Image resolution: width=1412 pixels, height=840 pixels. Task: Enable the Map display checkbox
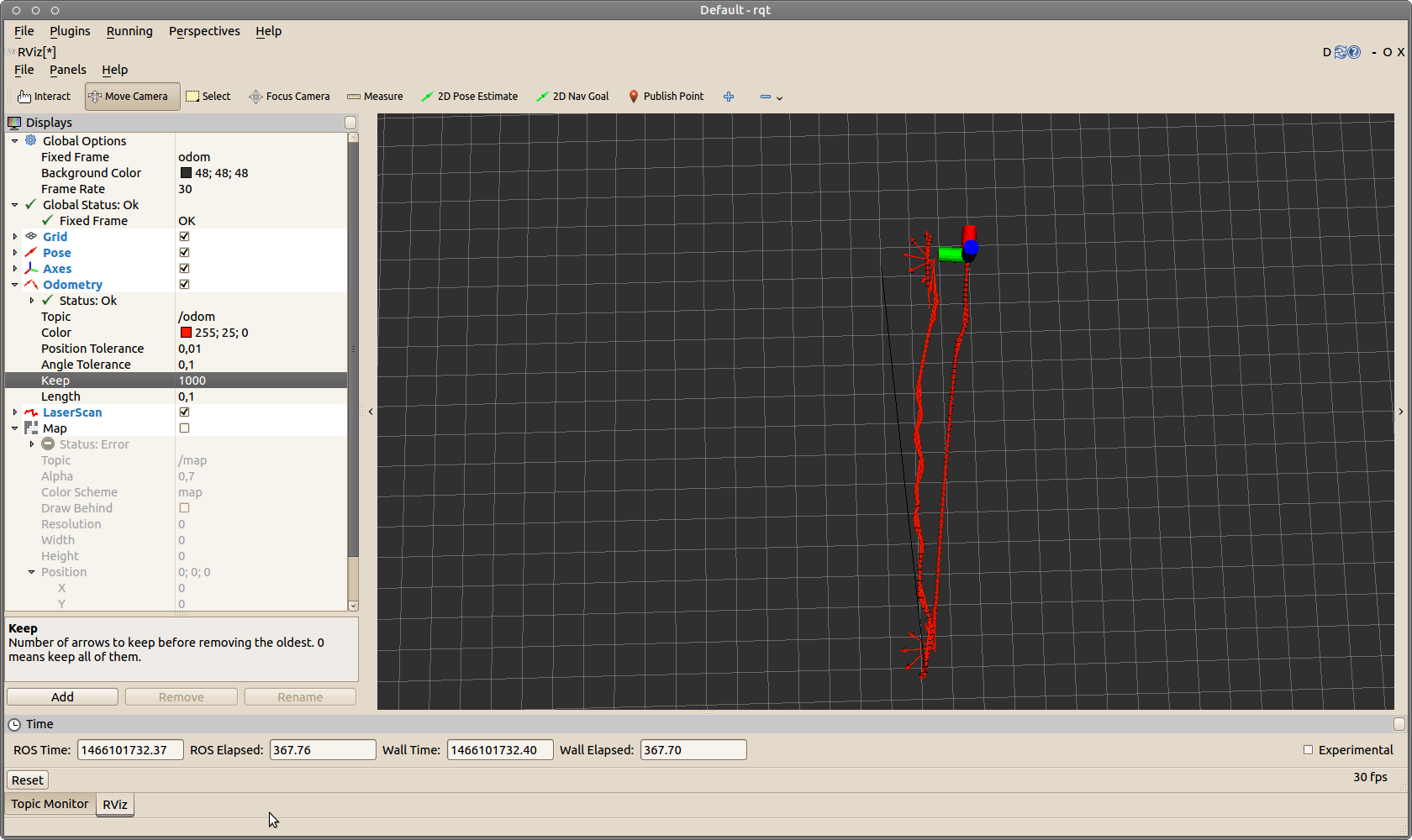tap(184, 428)
